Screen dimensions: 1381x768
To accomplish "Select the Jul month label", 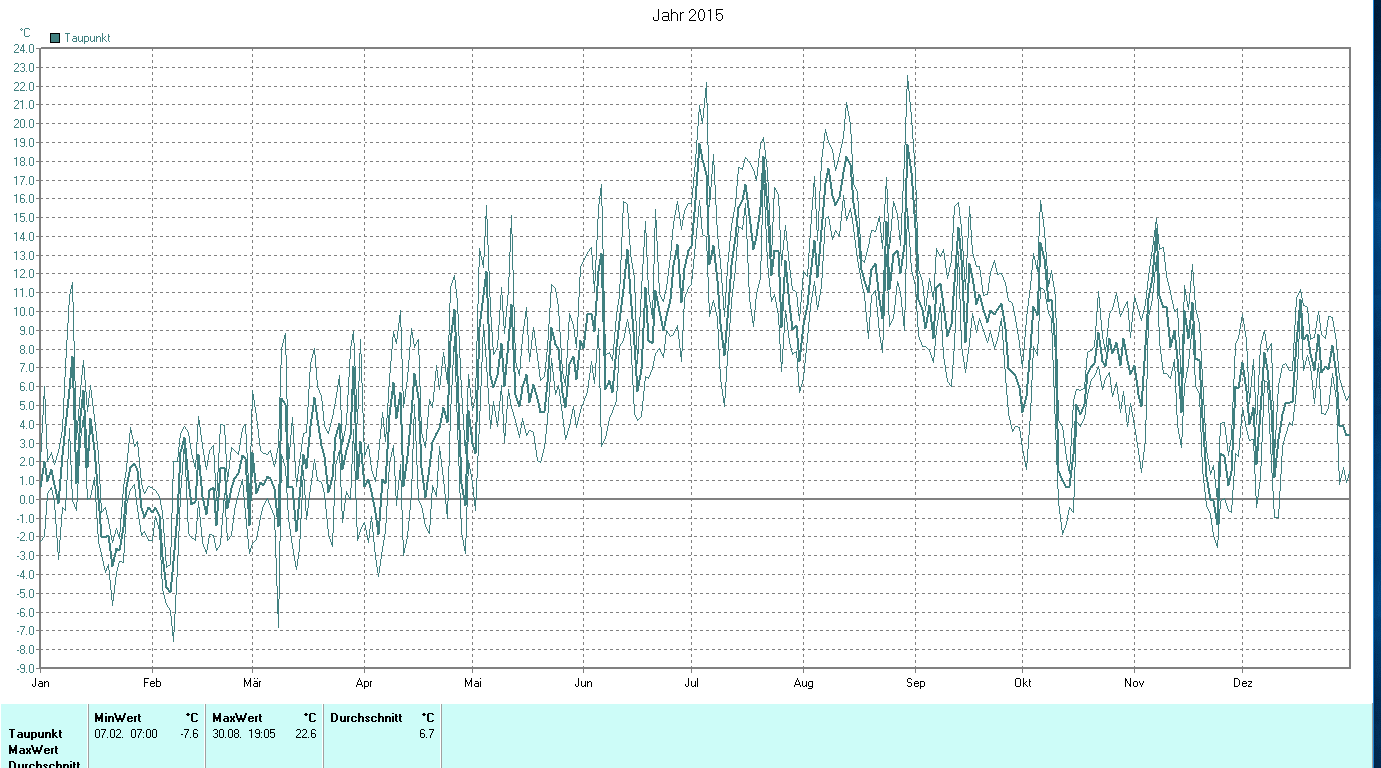I will [691, 684].
